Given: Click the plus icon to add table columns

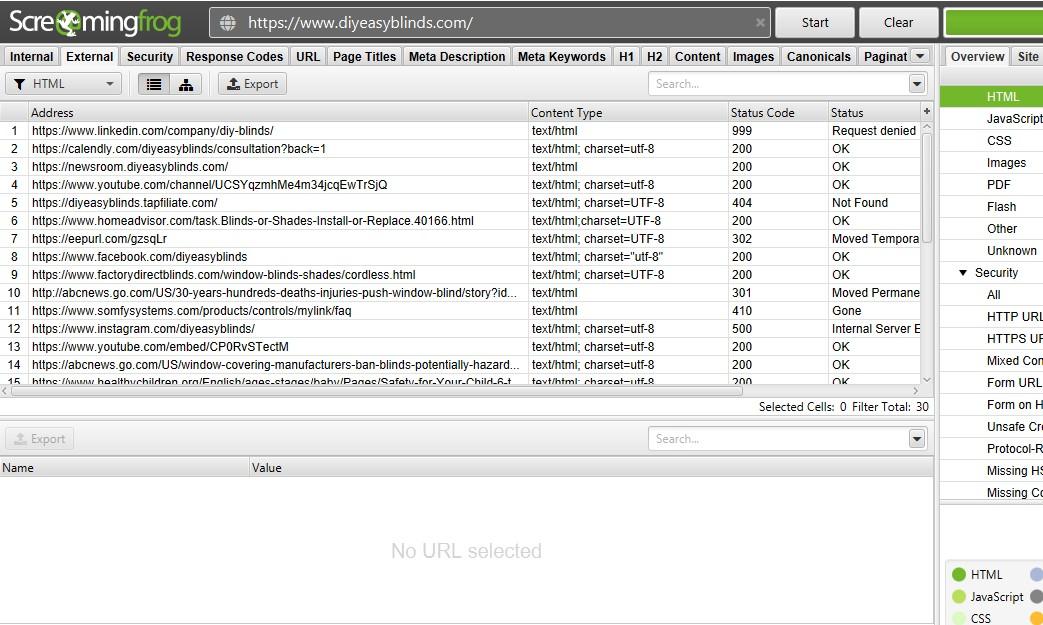Looking at the screenshot, I should tap(925, 110).
